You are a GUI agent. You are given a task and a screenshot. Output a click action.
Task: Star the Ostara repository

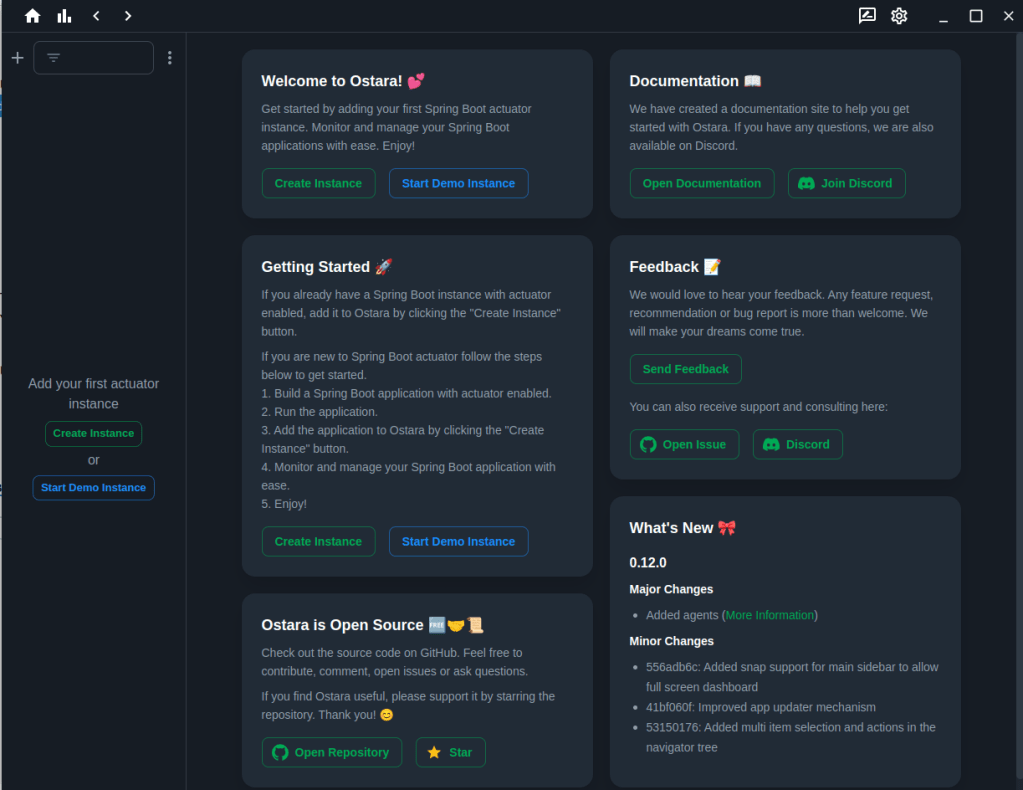[450, 752]
